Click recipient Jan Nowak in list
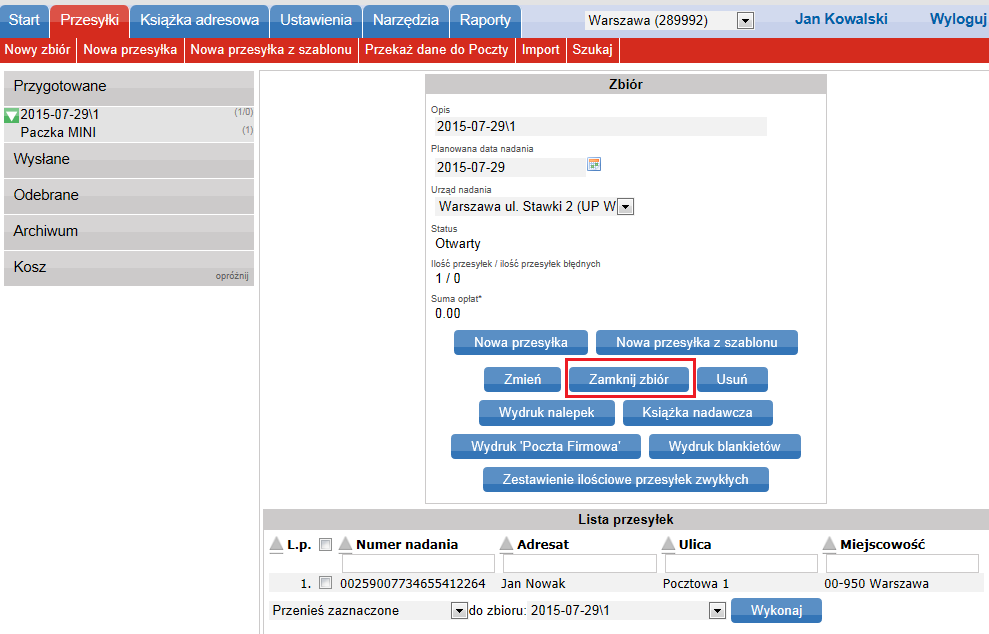 533,584
